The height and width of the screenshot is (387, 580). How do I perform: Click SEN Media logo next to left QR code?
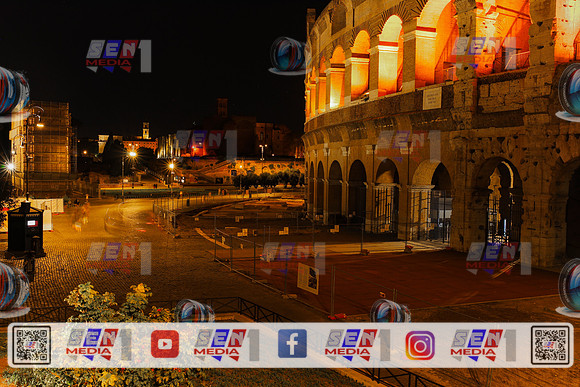point(99,344)
